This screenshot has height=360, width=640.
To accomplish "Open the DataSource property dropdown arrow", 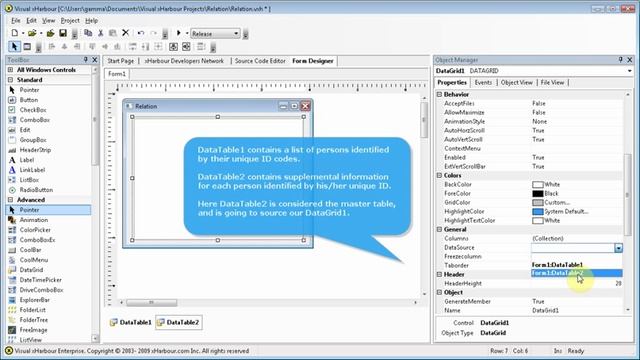I will [x=618, y=248].
